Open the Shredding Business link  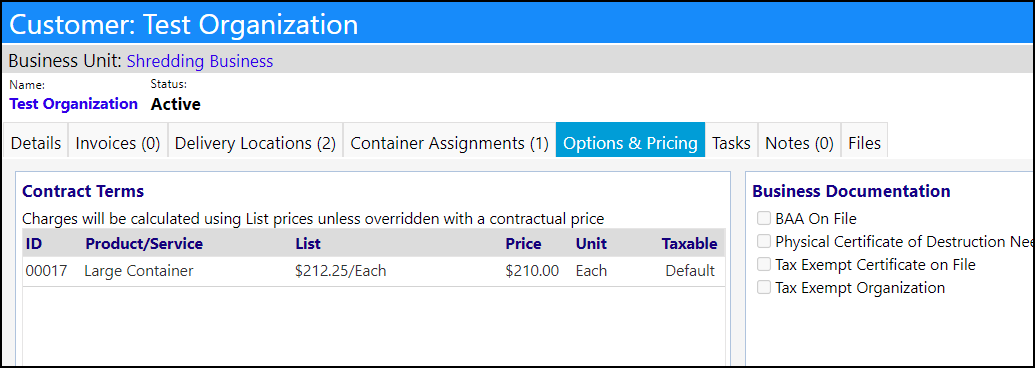199,61
